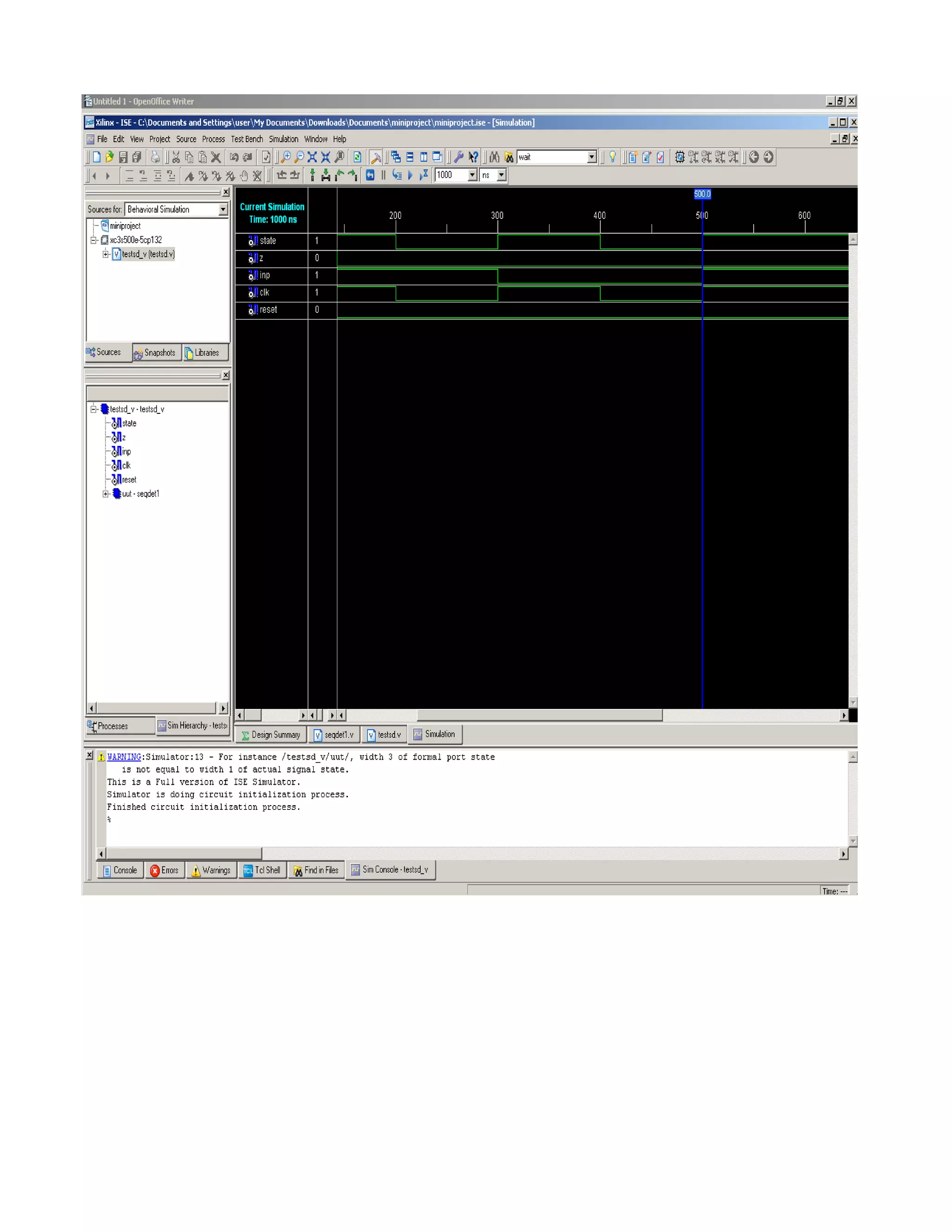Image resolution: width=952 pixels, height=1232 pixels.
Task: Open the Warnings console tab
Action: pos(211,870)
